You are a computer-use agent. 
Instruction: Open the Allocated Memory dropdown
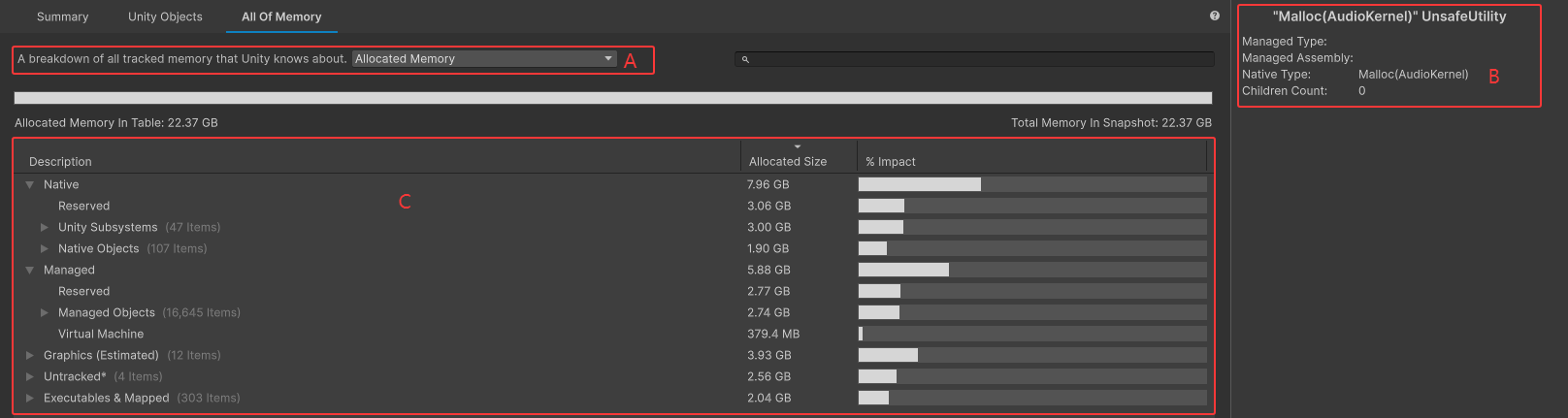click(483, 59)
